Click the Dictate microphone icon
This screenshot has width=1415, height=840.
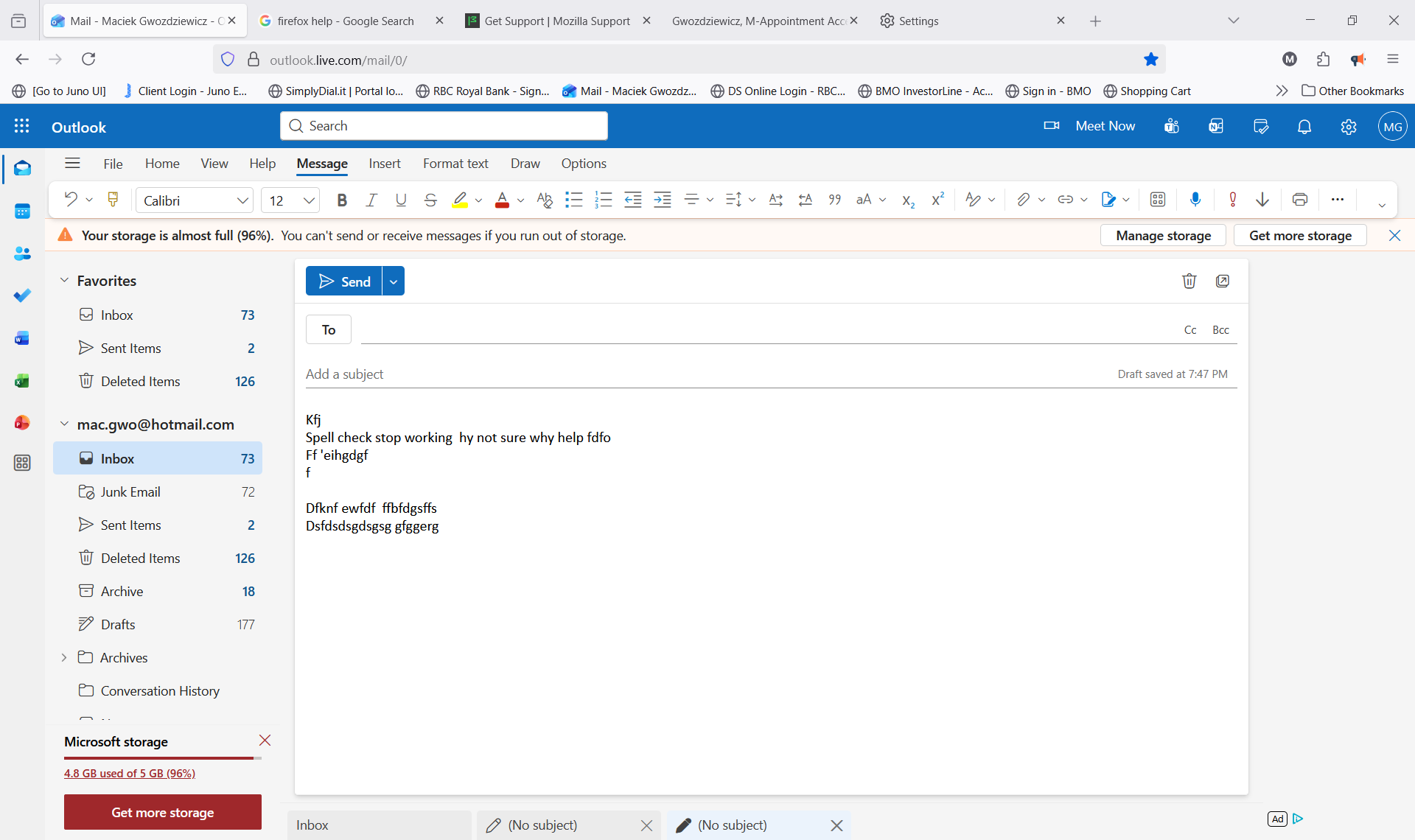point(1195,200)
